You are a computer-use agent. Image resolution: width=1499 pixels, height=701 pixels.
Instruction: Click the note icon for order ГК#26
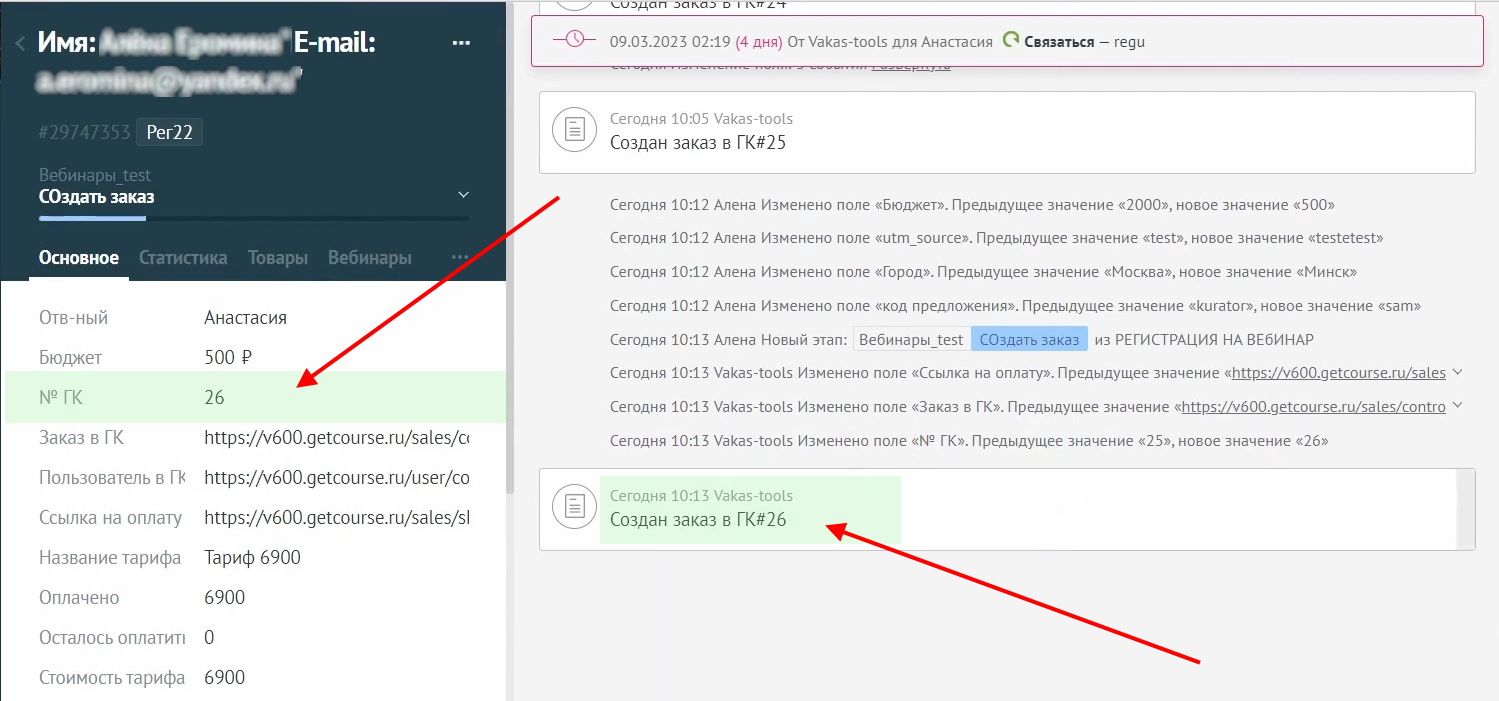(574, 507)
